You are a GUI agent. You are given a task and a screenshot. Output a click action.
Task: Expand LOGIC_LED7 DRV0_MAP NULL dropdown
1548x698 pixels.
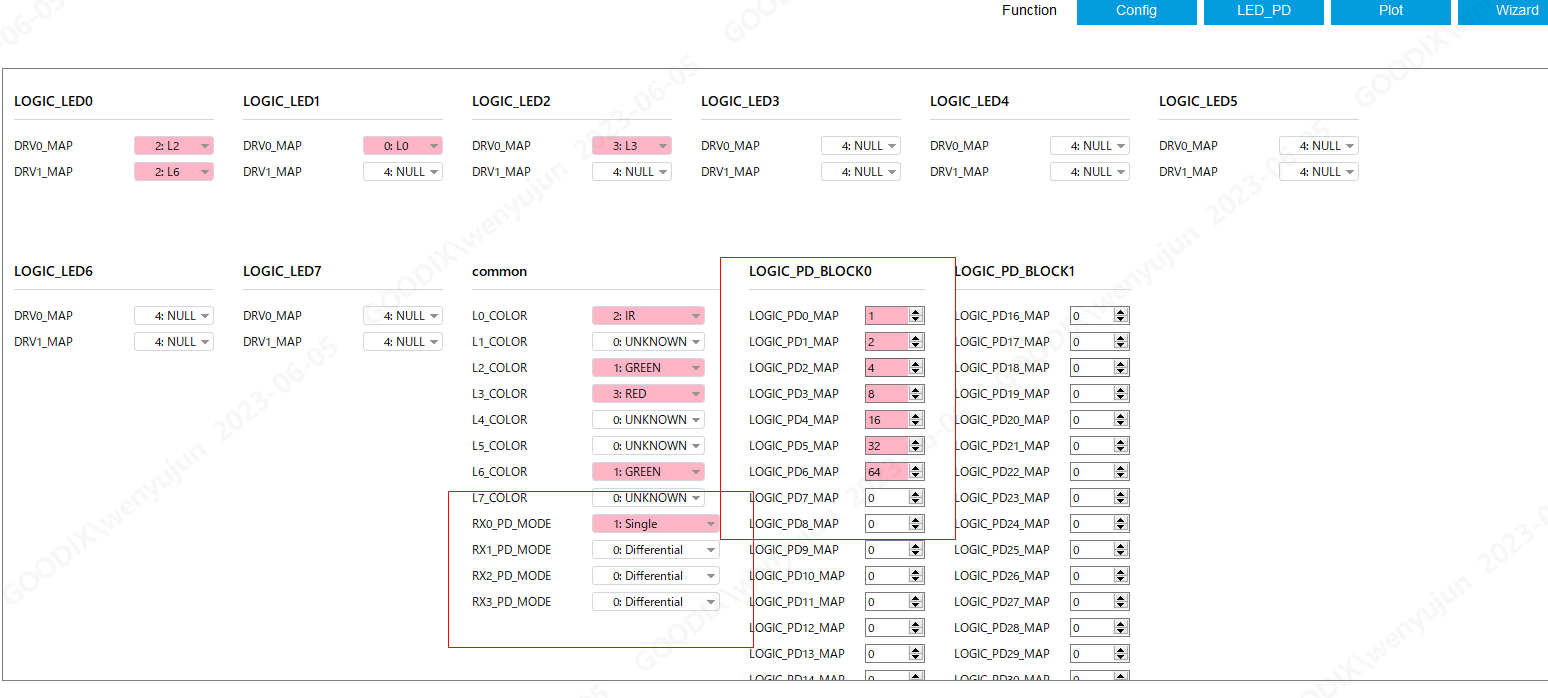[403, 316]
